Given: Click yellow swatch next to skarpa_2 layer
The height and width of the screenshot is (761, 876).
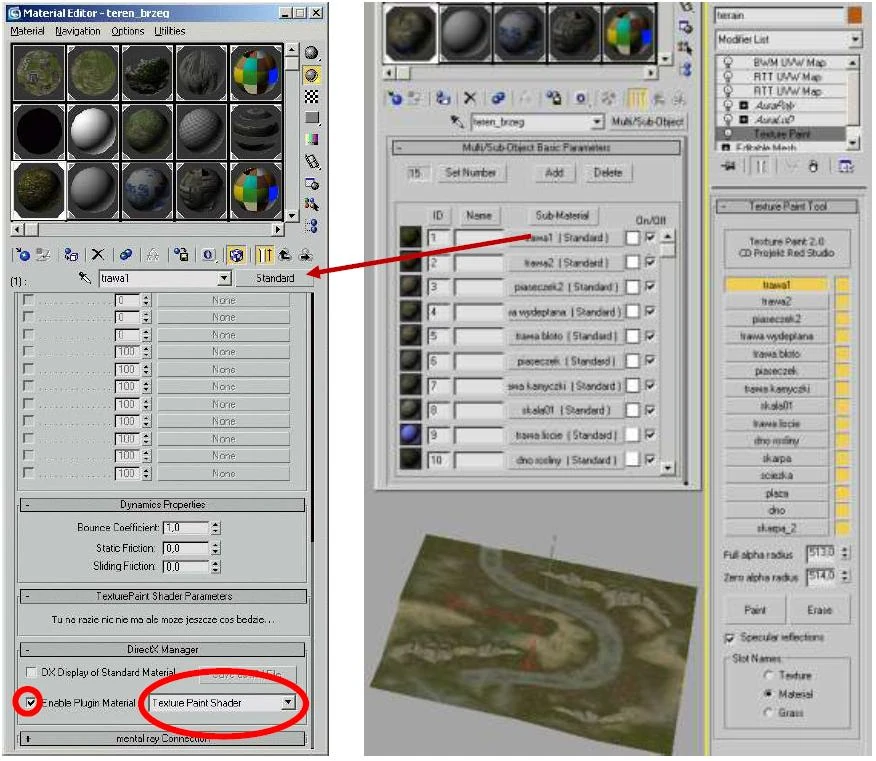Looking at the screenshot, I should (842, 528).
